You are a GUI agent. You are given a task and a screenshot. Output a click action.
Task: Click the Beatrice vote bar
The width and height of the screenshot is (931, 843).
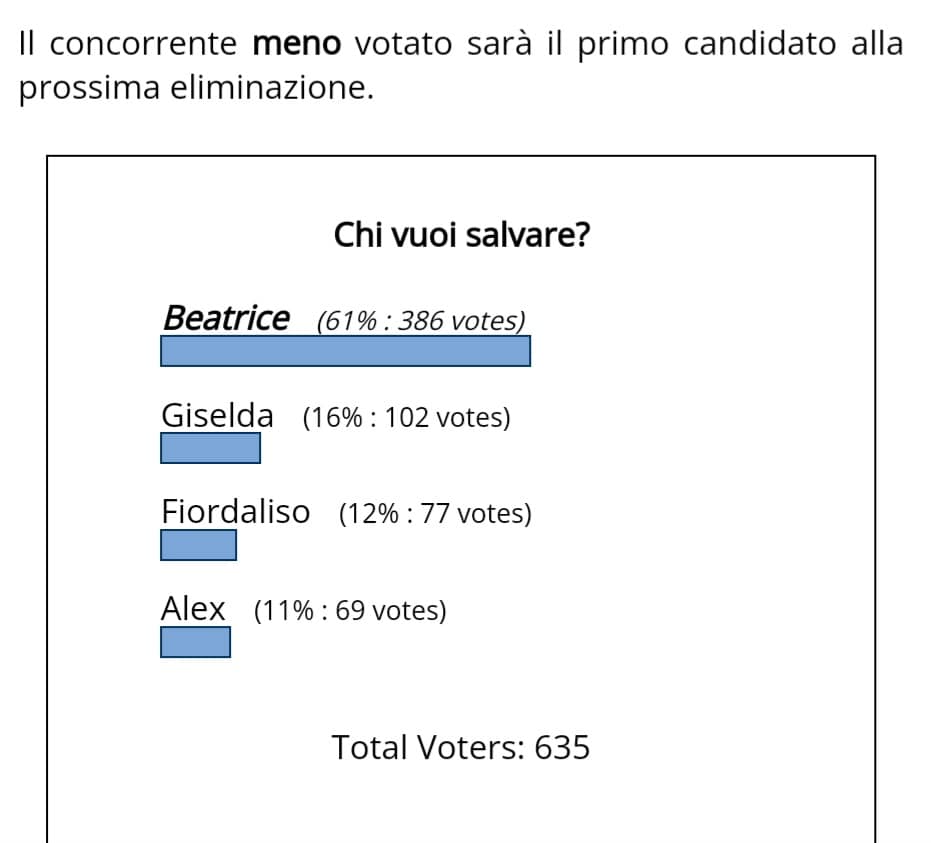click(345, 351)
